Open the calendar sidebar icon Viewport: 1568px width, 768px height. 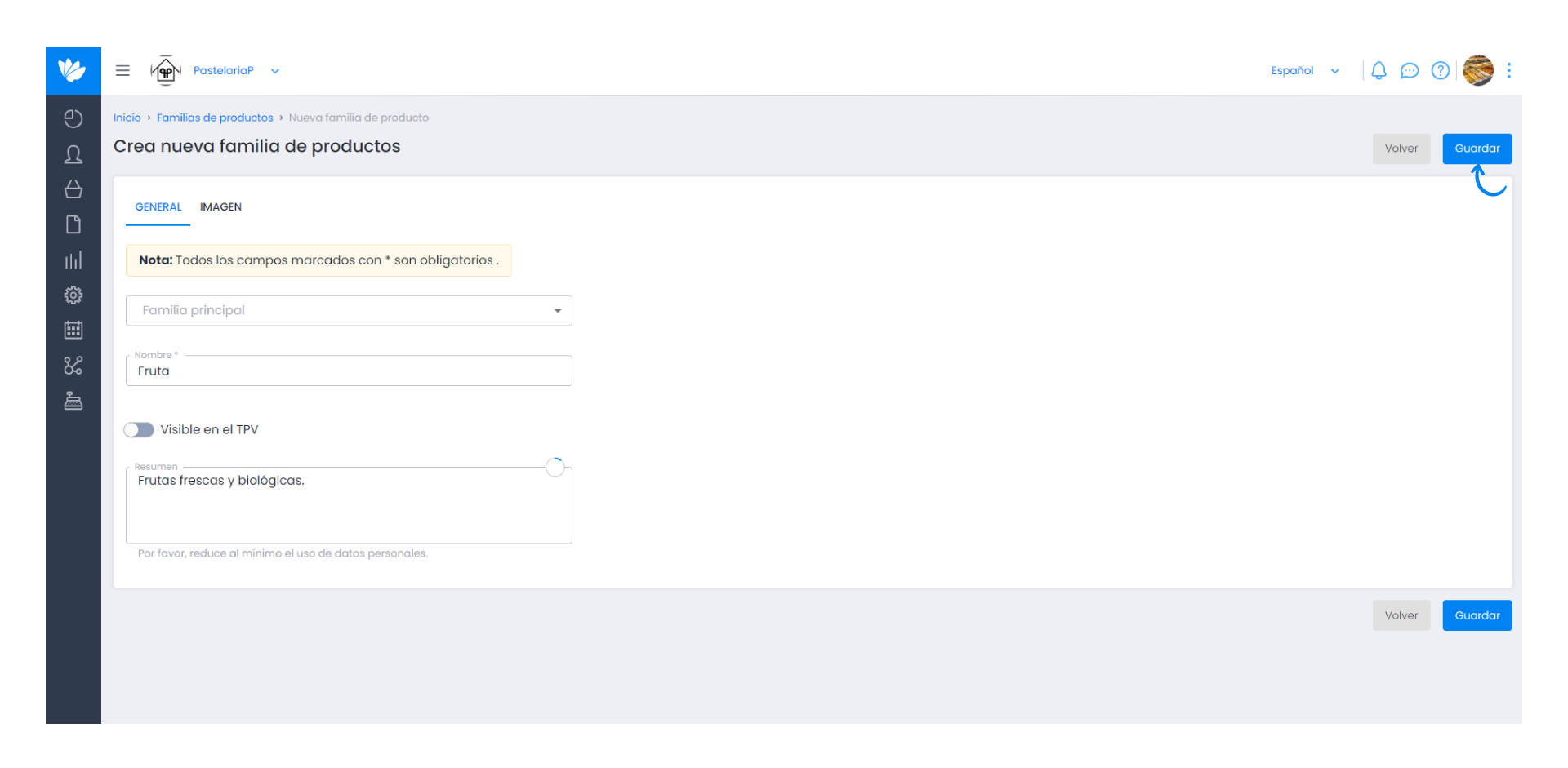pyautogui.click(x=73, y=331)
